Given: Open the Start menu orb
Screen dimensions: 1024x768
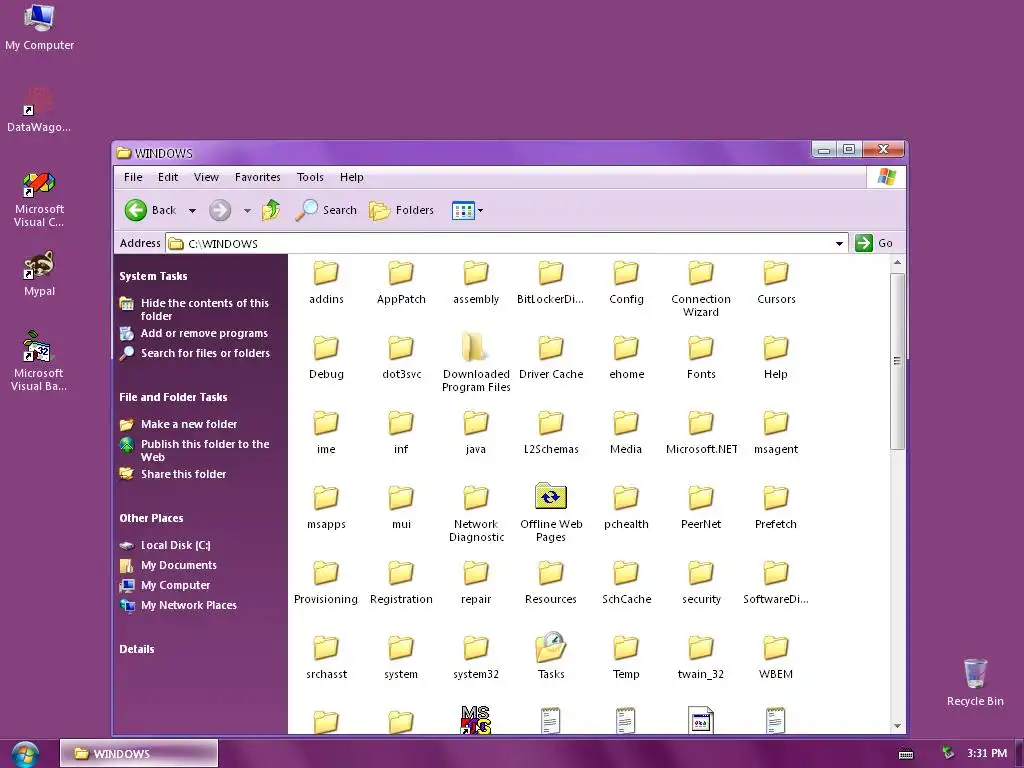Looking at the screenshot, I should [x=25, y=754].
